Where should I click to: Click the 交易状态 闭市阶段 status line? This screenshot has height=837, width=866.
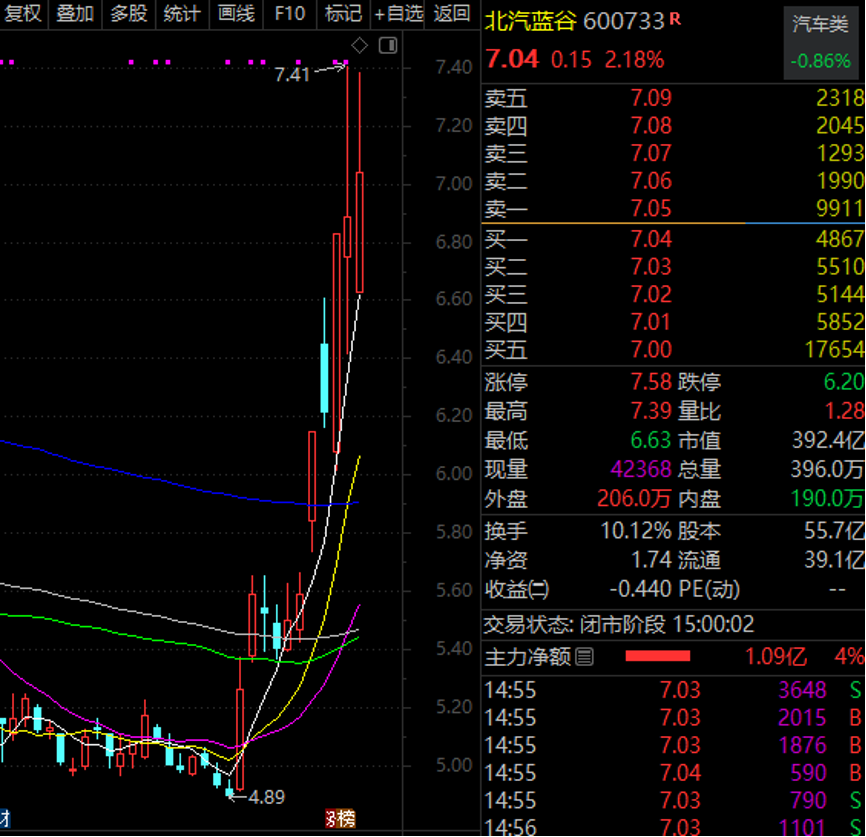pyautogui.click(x=619, y=625)
